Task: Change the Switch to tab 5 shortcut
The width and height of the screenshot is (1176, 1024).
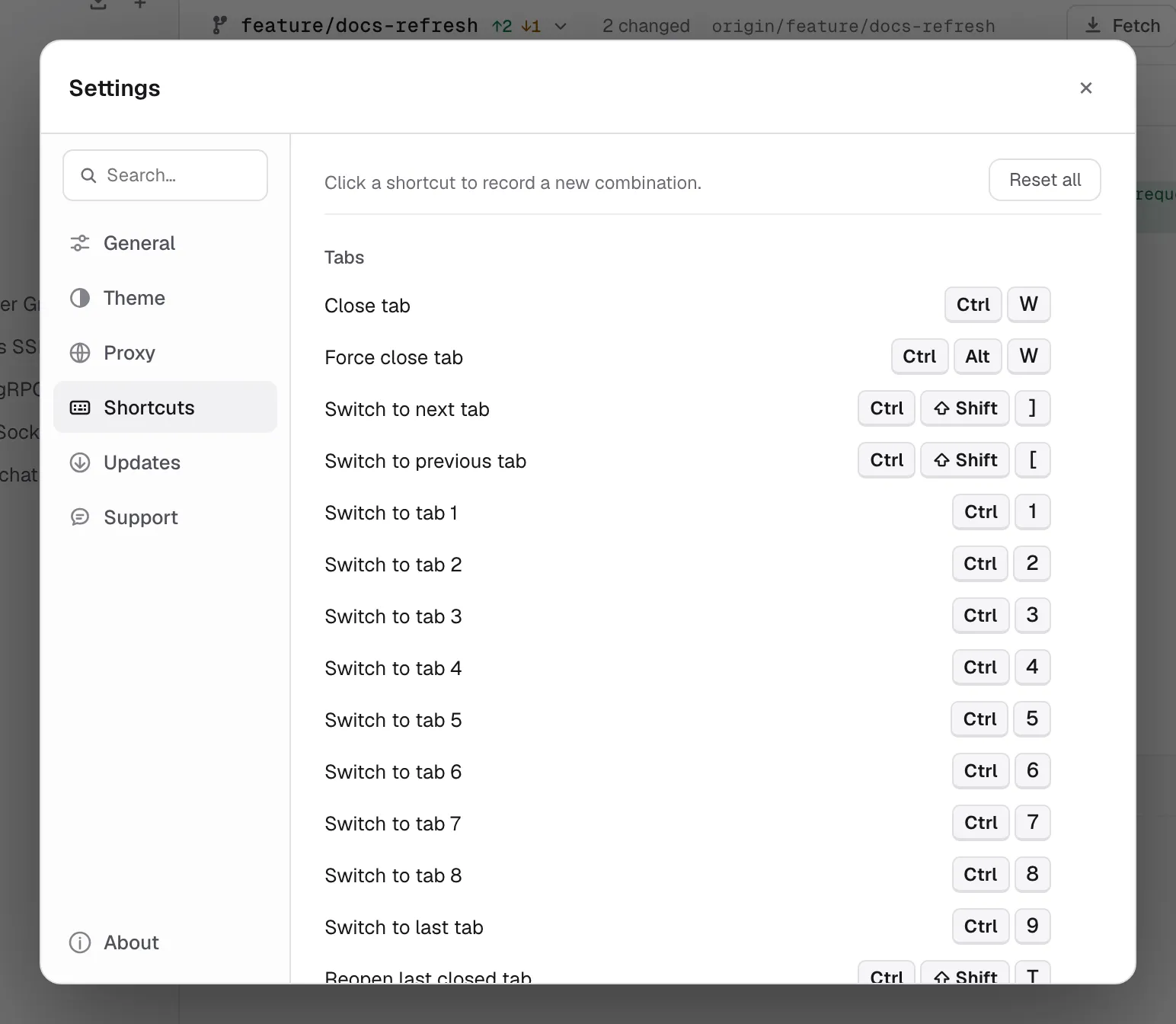Action: tap(1001, 719)
